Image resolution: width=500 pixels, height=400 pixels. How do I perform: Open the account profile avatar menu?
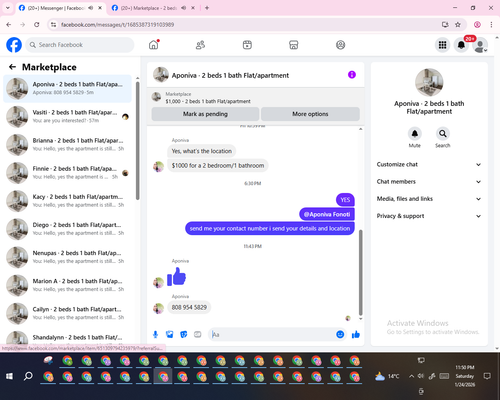click(x=480, y=45)
